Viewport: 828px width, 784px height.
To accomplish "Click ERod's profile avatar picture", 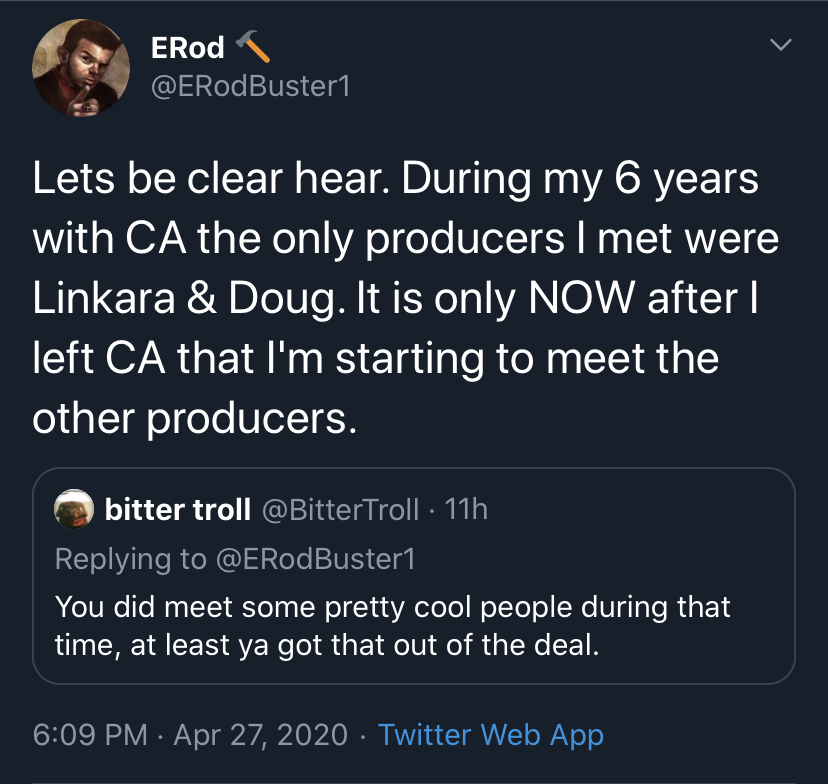I will click(x=81, y=68).
